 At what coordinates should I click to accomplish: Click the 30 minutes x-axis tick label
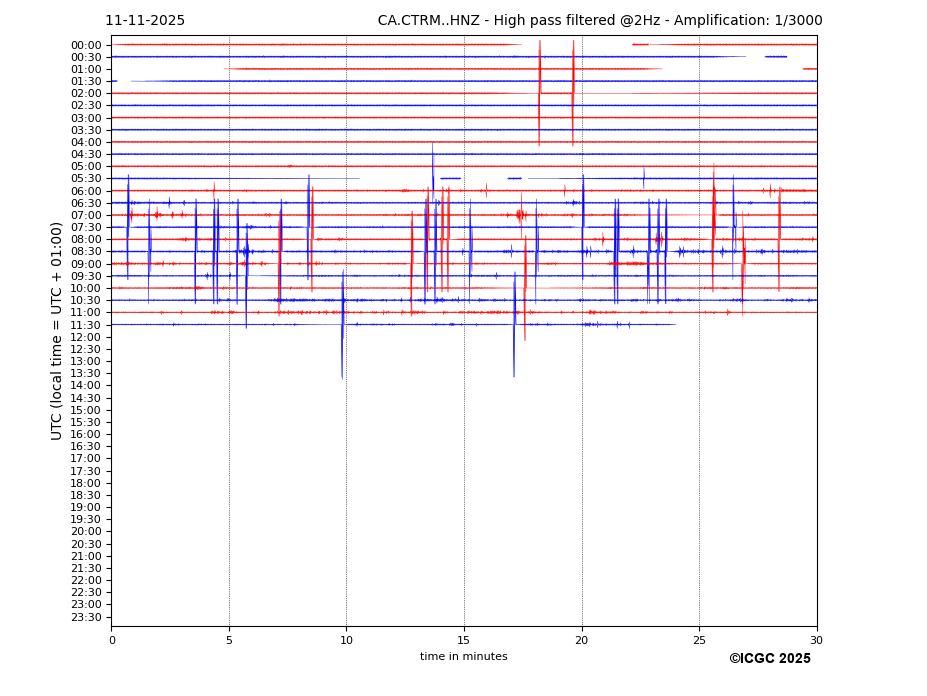[816, 640]
